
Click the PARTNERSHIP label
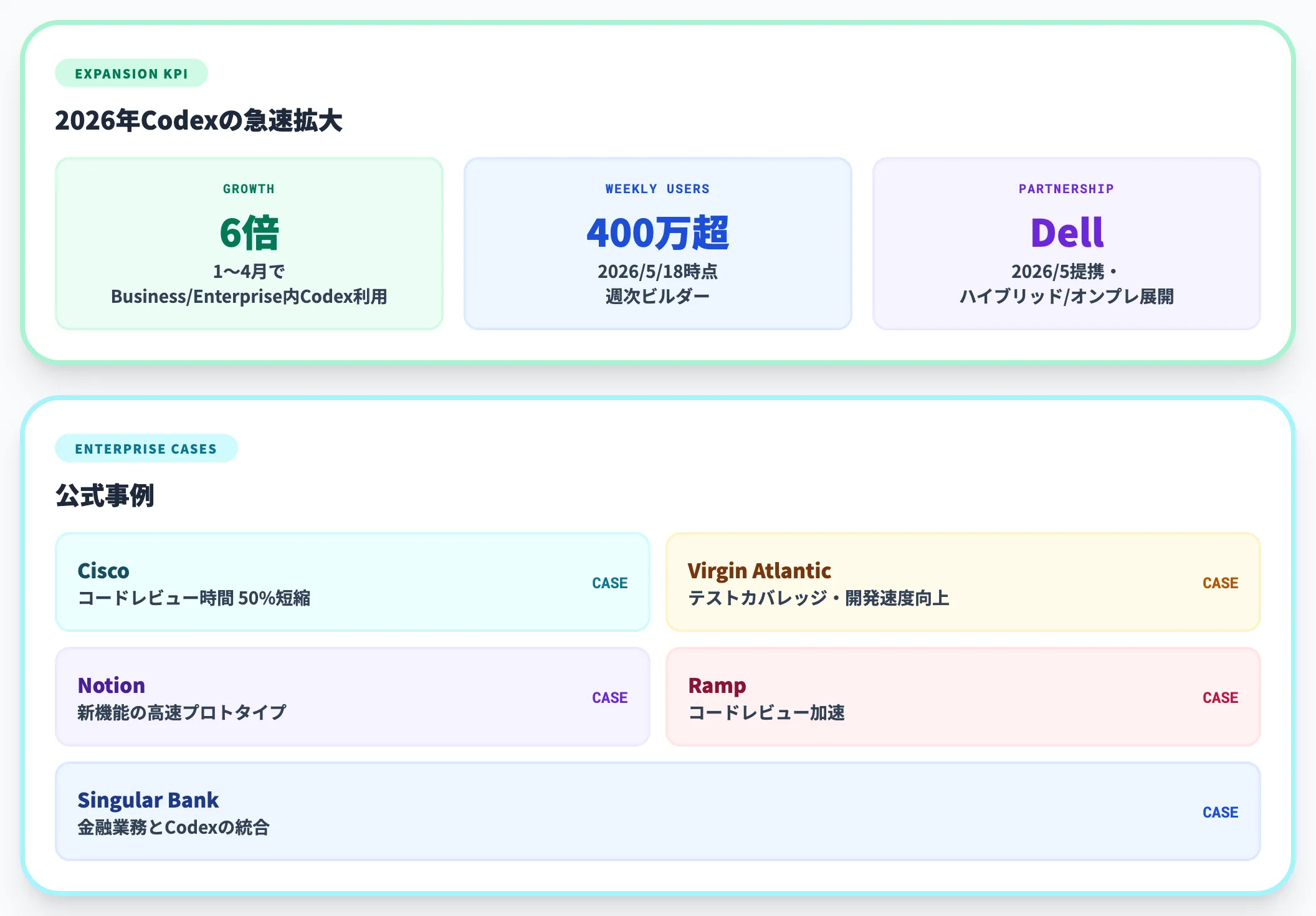tap(1067, 189)
